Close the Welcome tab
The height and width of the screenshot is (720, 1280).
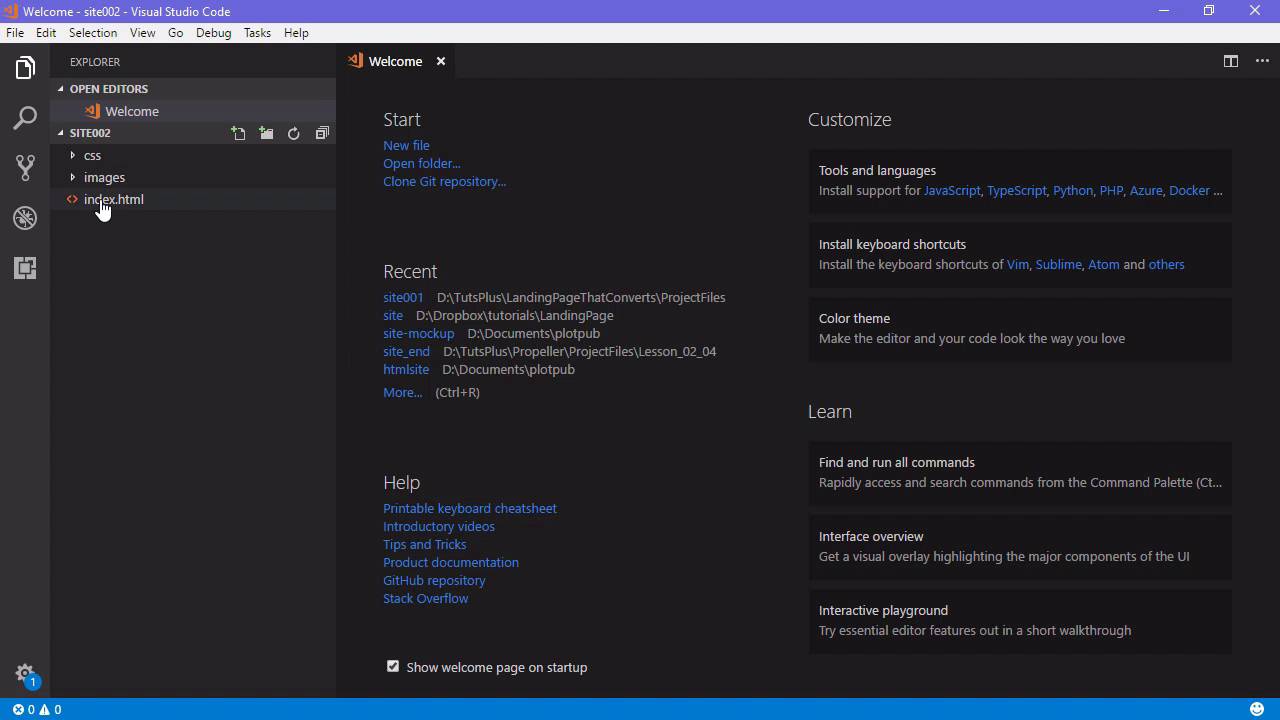[x=440, y=61]
